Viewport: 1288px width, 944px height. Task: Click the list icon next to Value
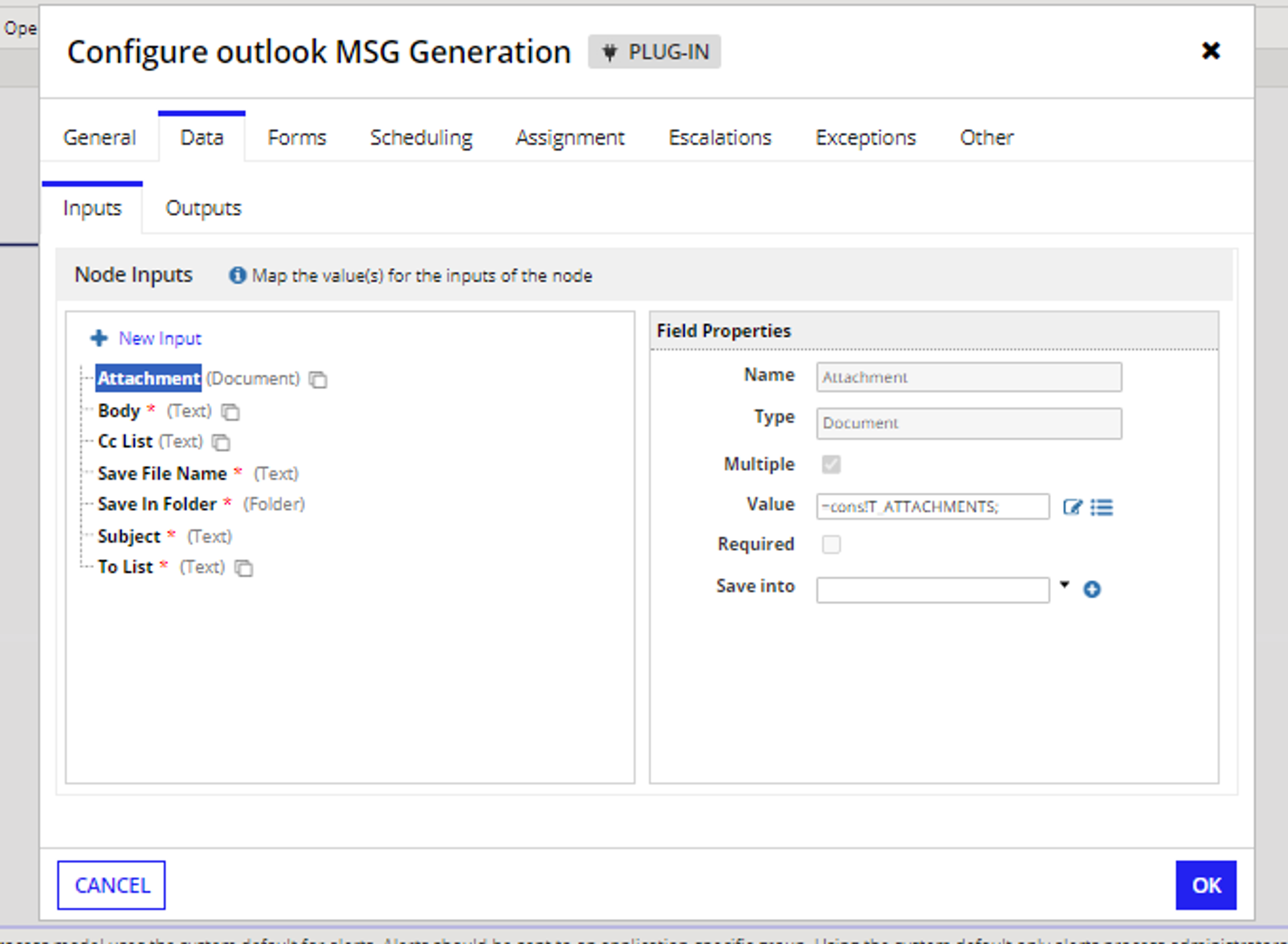click(x=1102, y=507)
